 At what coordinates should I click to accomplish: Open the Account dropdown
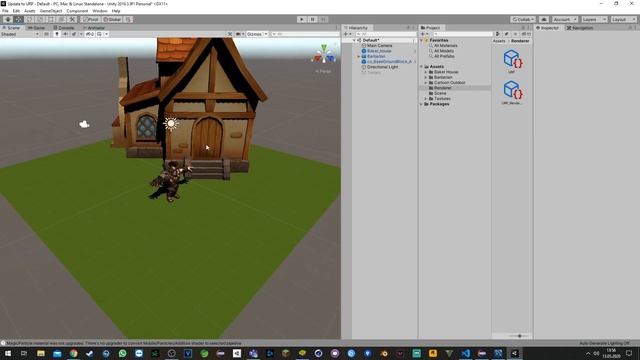pyautogui.click(x=565, y=19)
